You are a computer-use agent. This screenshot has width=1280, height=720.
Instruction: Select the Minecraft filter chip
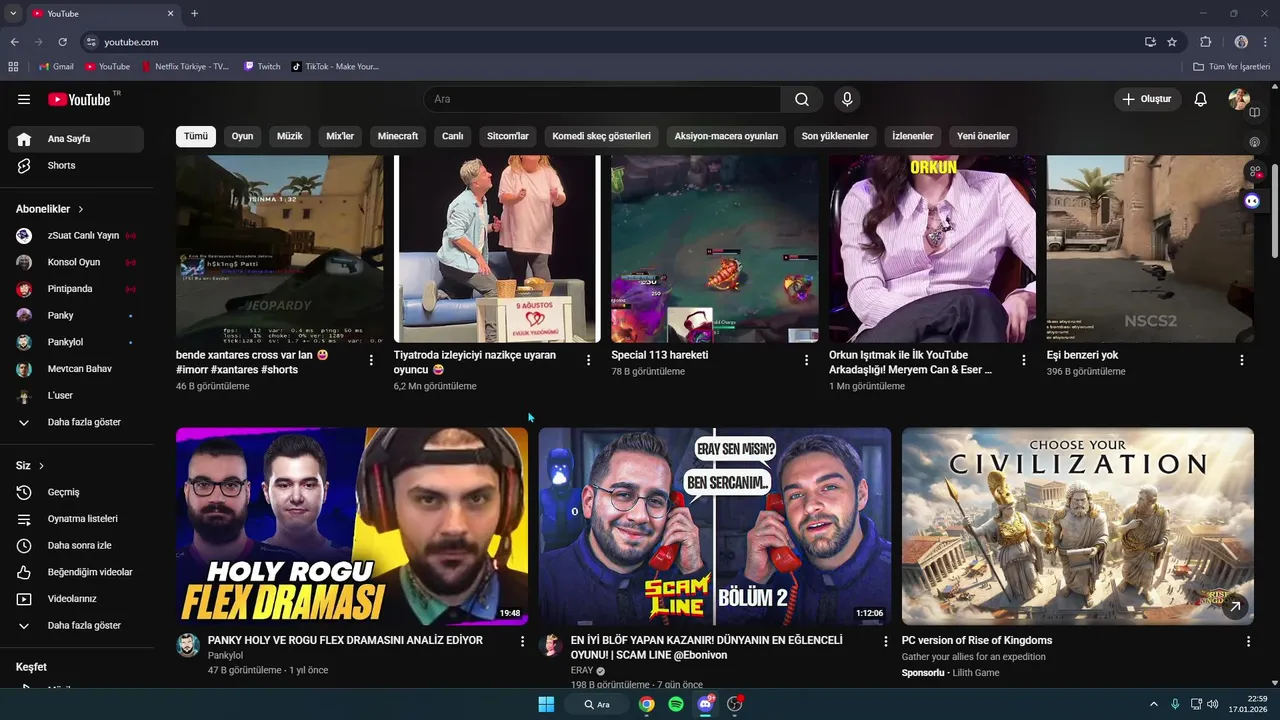click(x=398, y=136)
